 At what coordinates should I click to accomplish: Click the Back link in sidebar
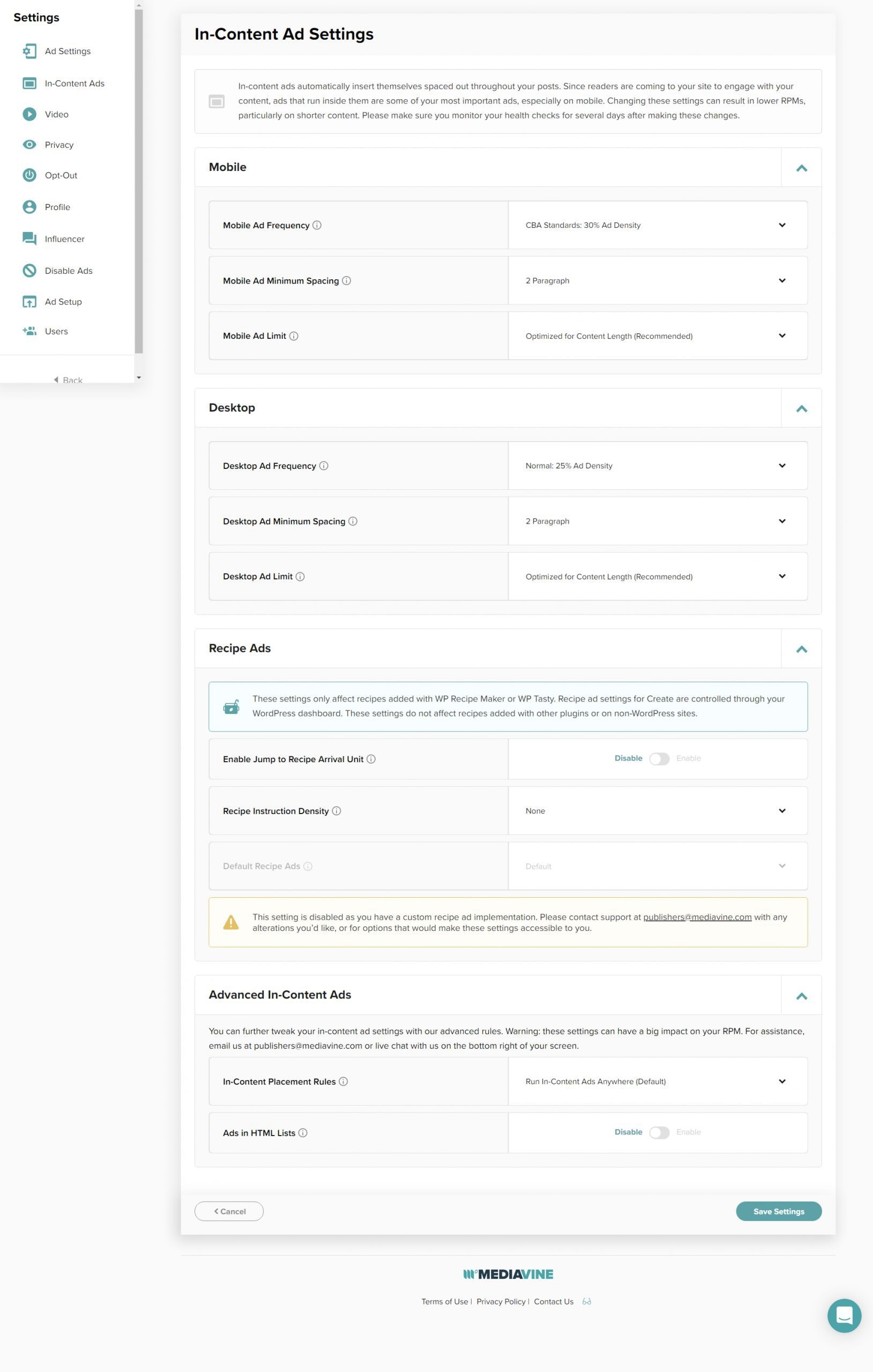[68, 379]
